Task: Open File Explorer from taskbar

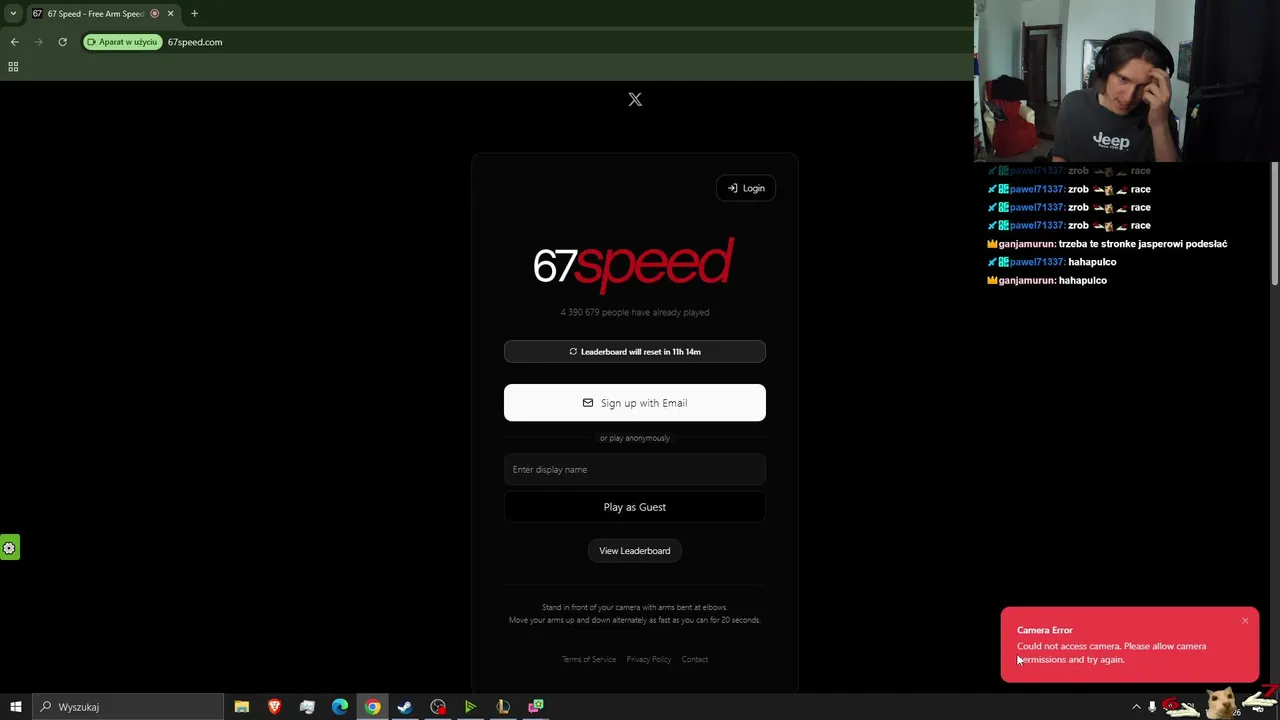Action: coord(242,707)
